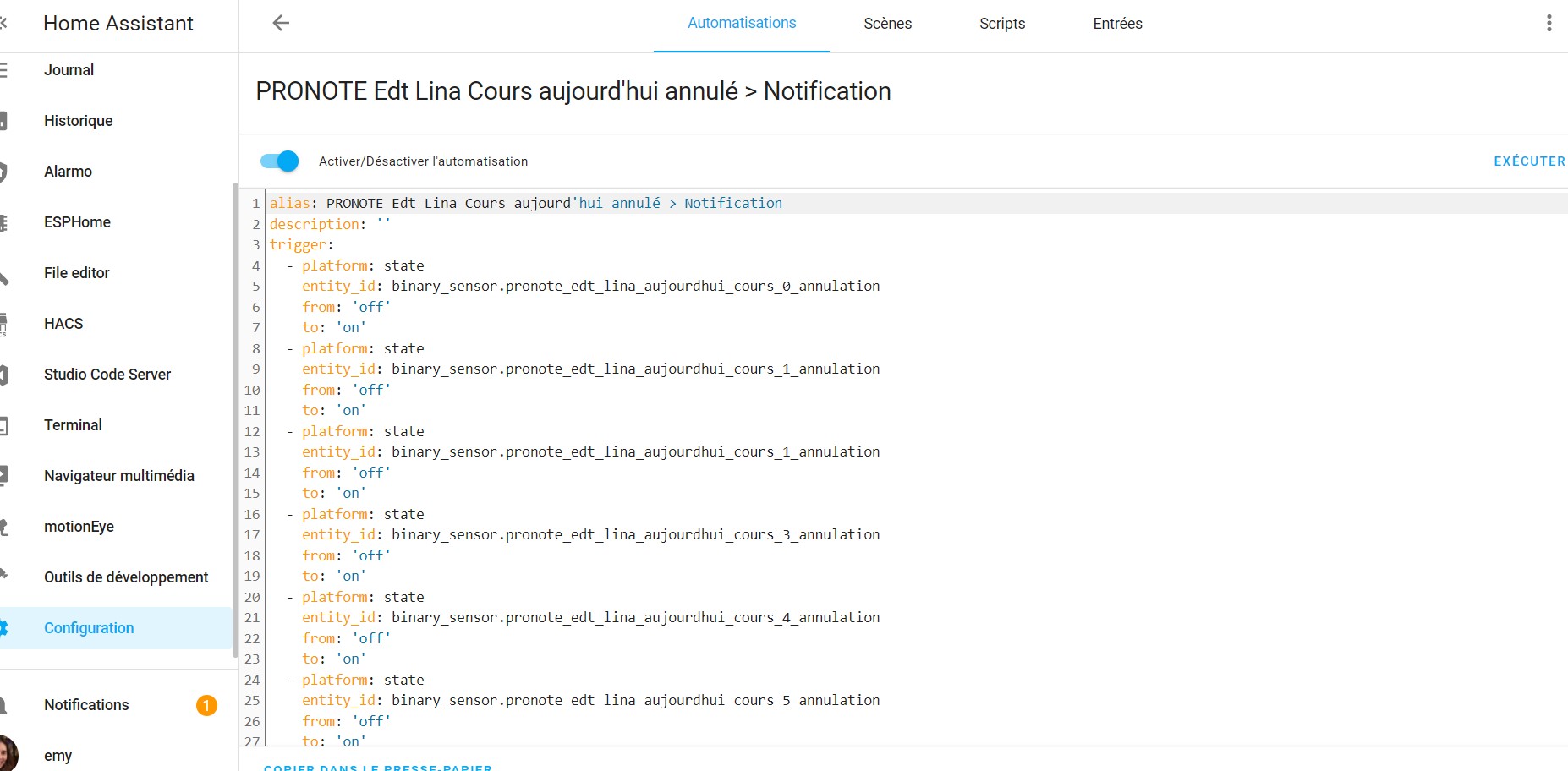Click "from: 'off'" on line 10
Image resolution: width=1568 pixels, height=771 pixels.
(x=347, y=390)
